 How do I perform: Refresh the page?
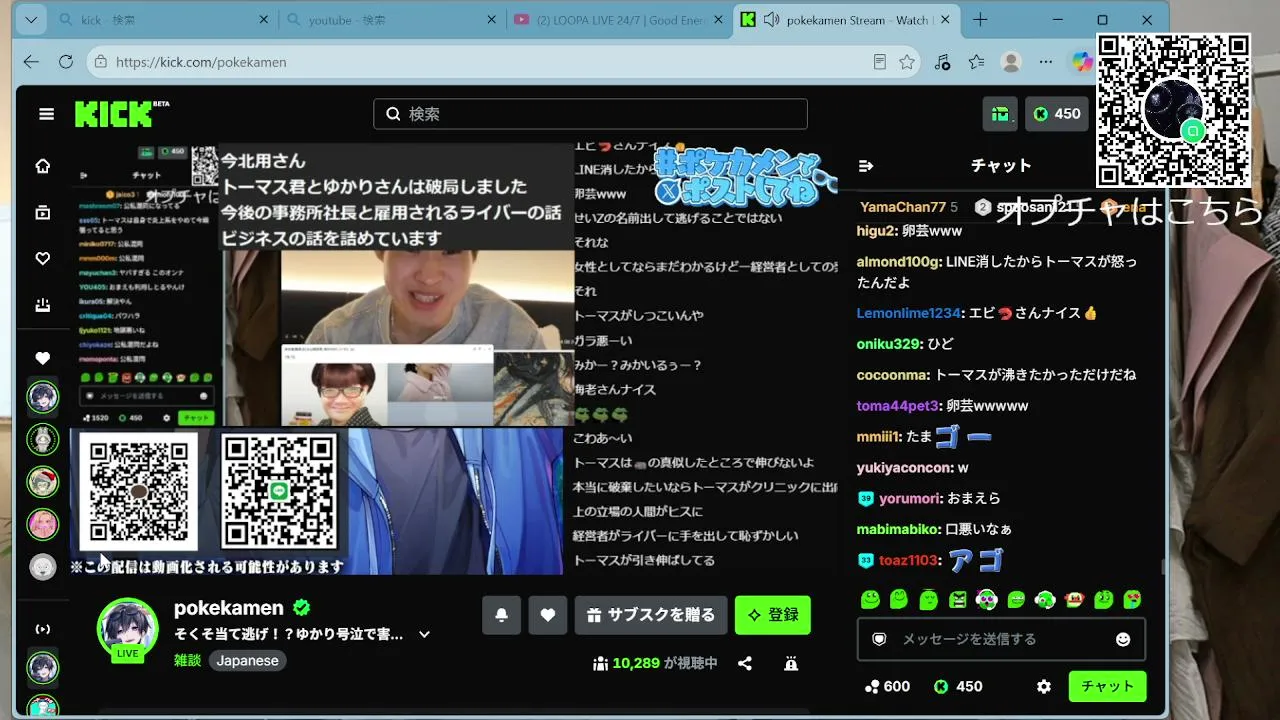(x=66, y=62)
